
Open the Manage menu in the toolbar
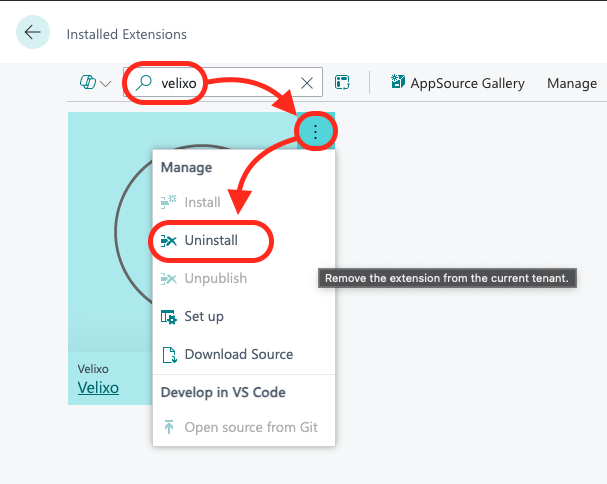click(571, 83)
